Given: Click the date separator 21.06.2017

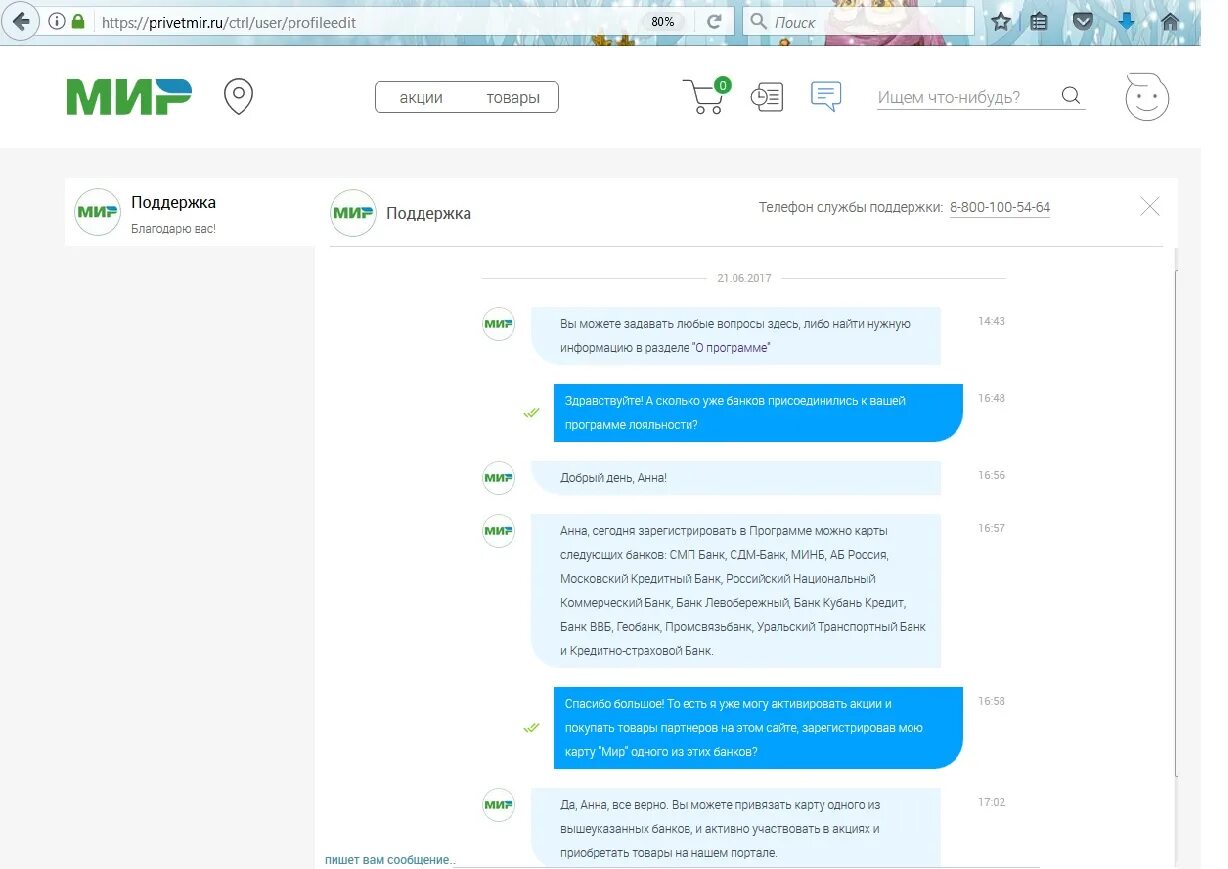Looking at the screenshot, I should pyautogui.click(x=744, y=278).
